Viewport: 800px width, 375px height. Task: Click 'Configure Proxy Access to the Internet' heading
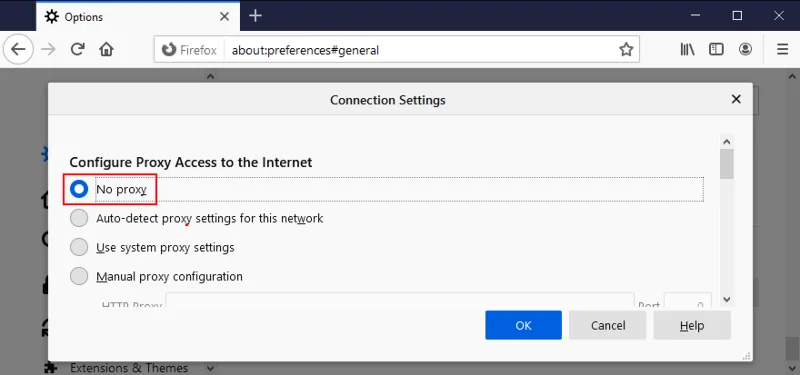[191, 162]
